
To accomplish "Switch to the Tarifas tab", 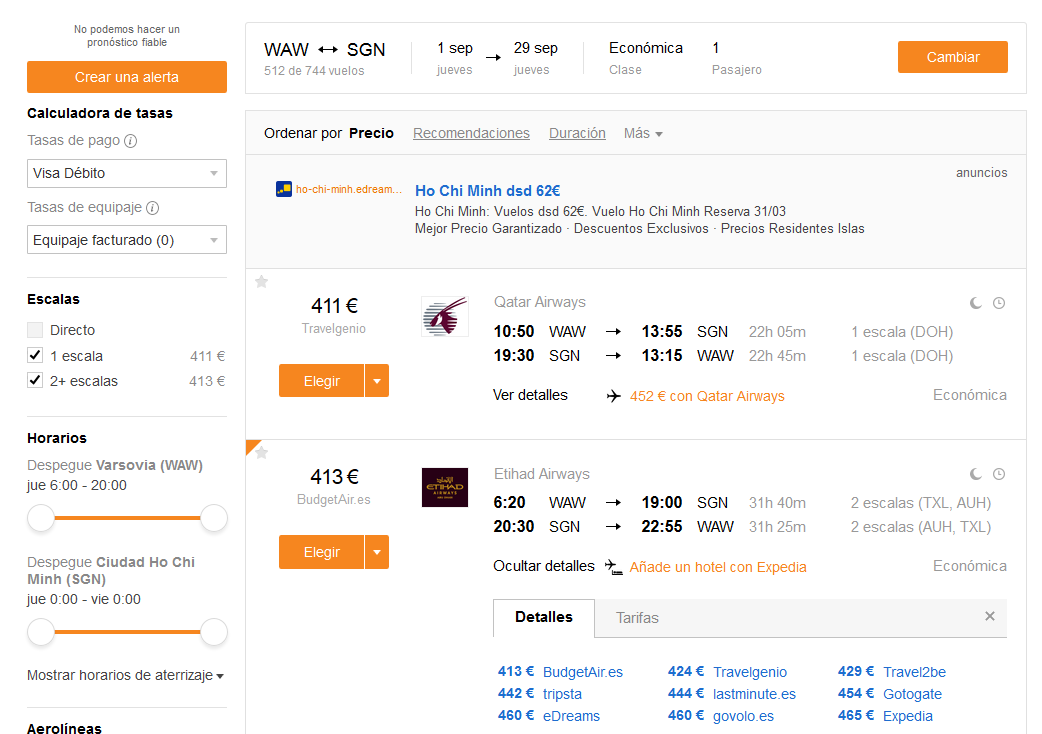I will pyautogui.click(x=637, y=618).
